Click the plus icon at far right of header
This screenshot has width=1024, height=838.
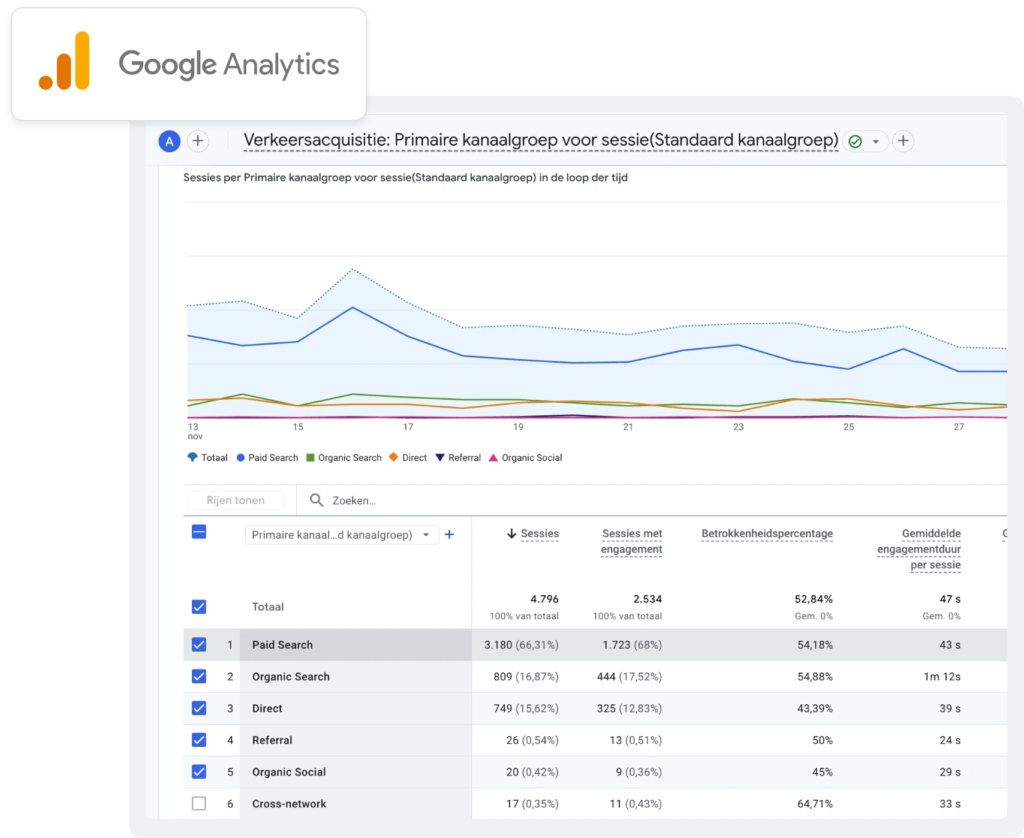click(x=903, y=141)
